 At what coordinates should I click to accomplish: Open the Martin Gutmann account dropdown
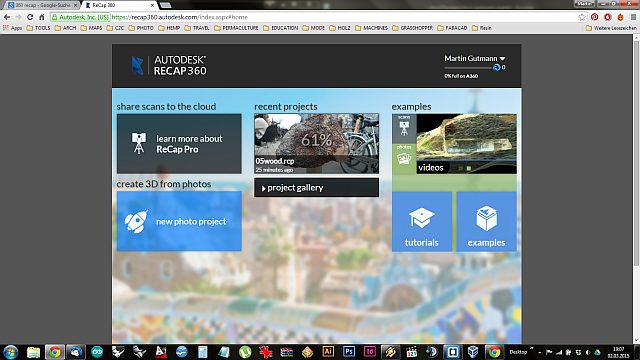click(x=475, y=58)
